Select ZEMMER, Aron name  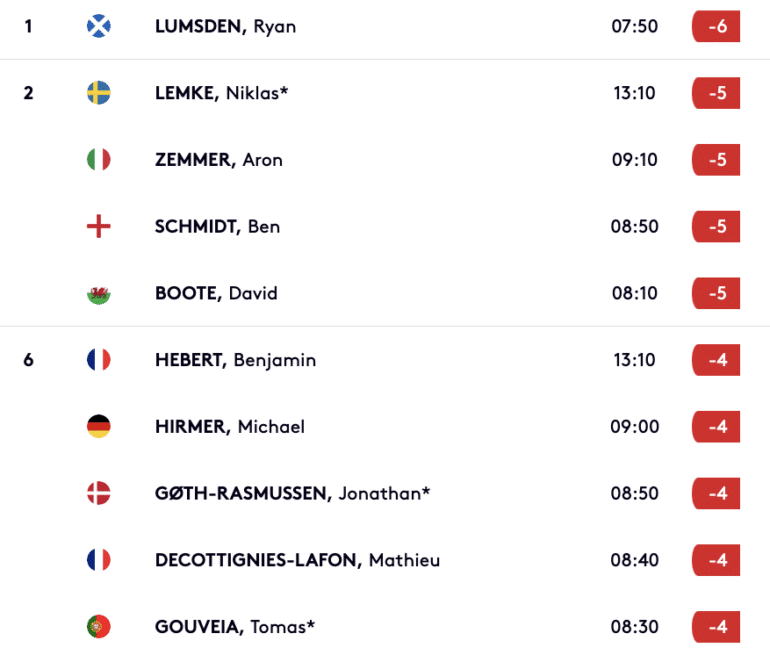coord(219,160)
